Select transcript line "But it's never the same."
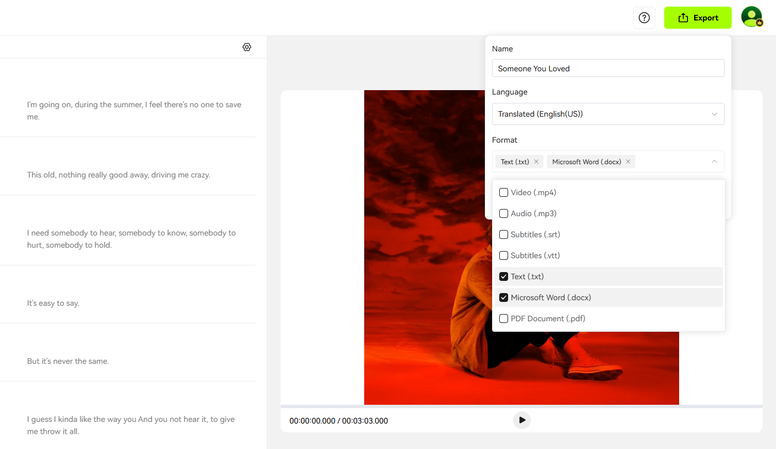This screenshot has height=449, width=776. coord(68,361)
